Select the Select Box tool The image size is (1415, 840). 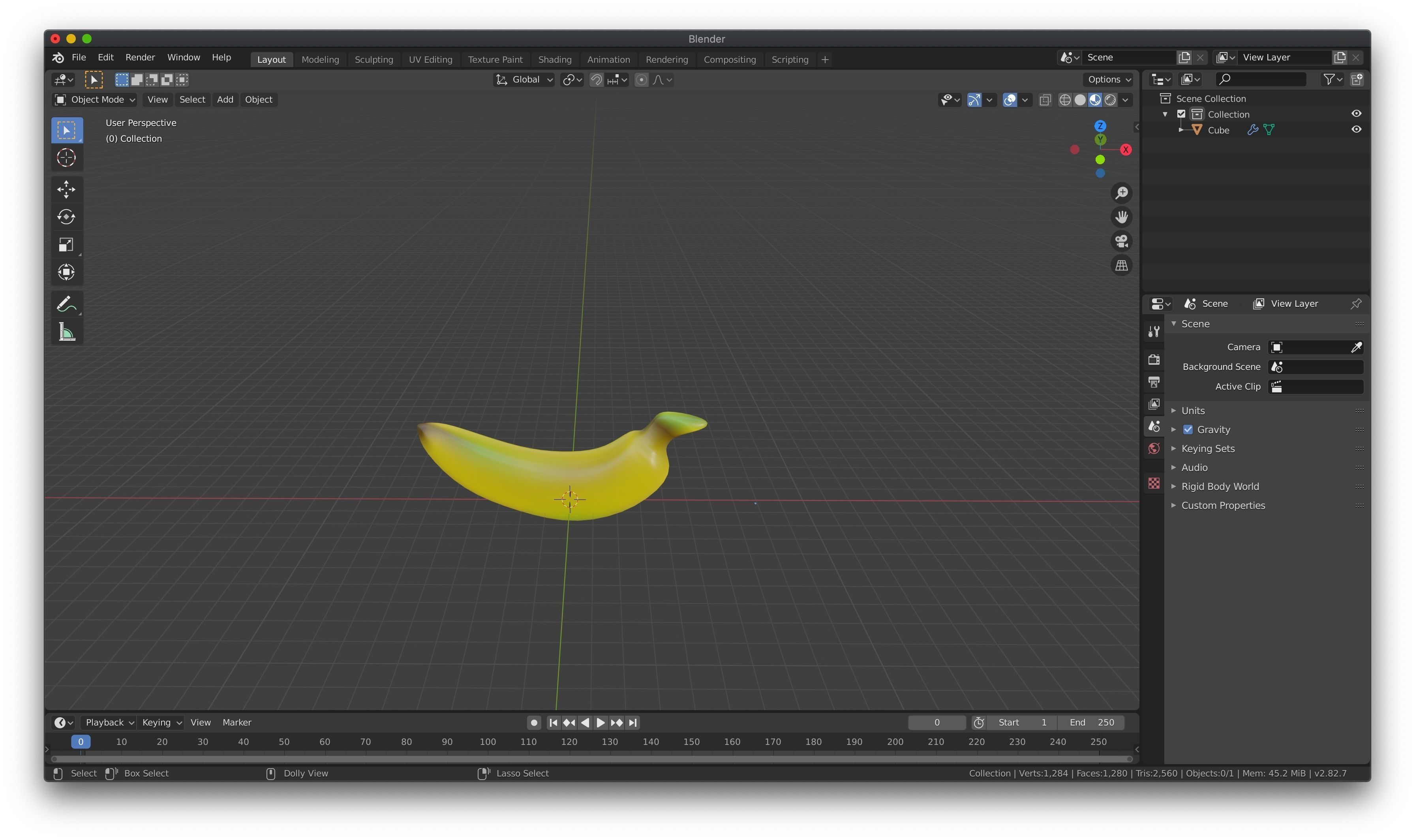click(x=67, y=130)
